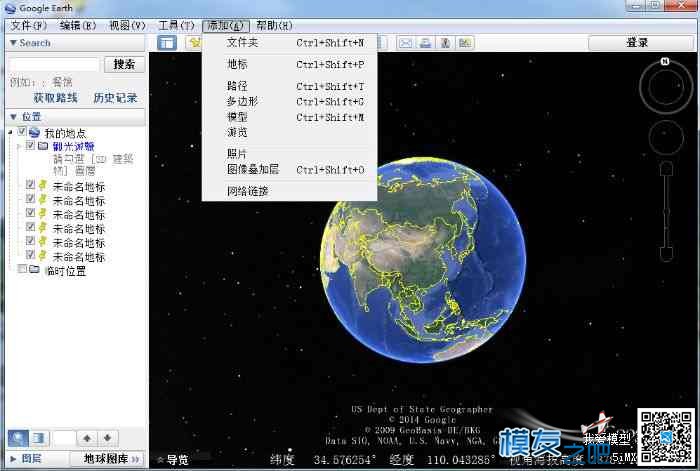Screen dimensions: 700x471
Task: Click the Save Image toolbar icon
Action: coord(465,43)
